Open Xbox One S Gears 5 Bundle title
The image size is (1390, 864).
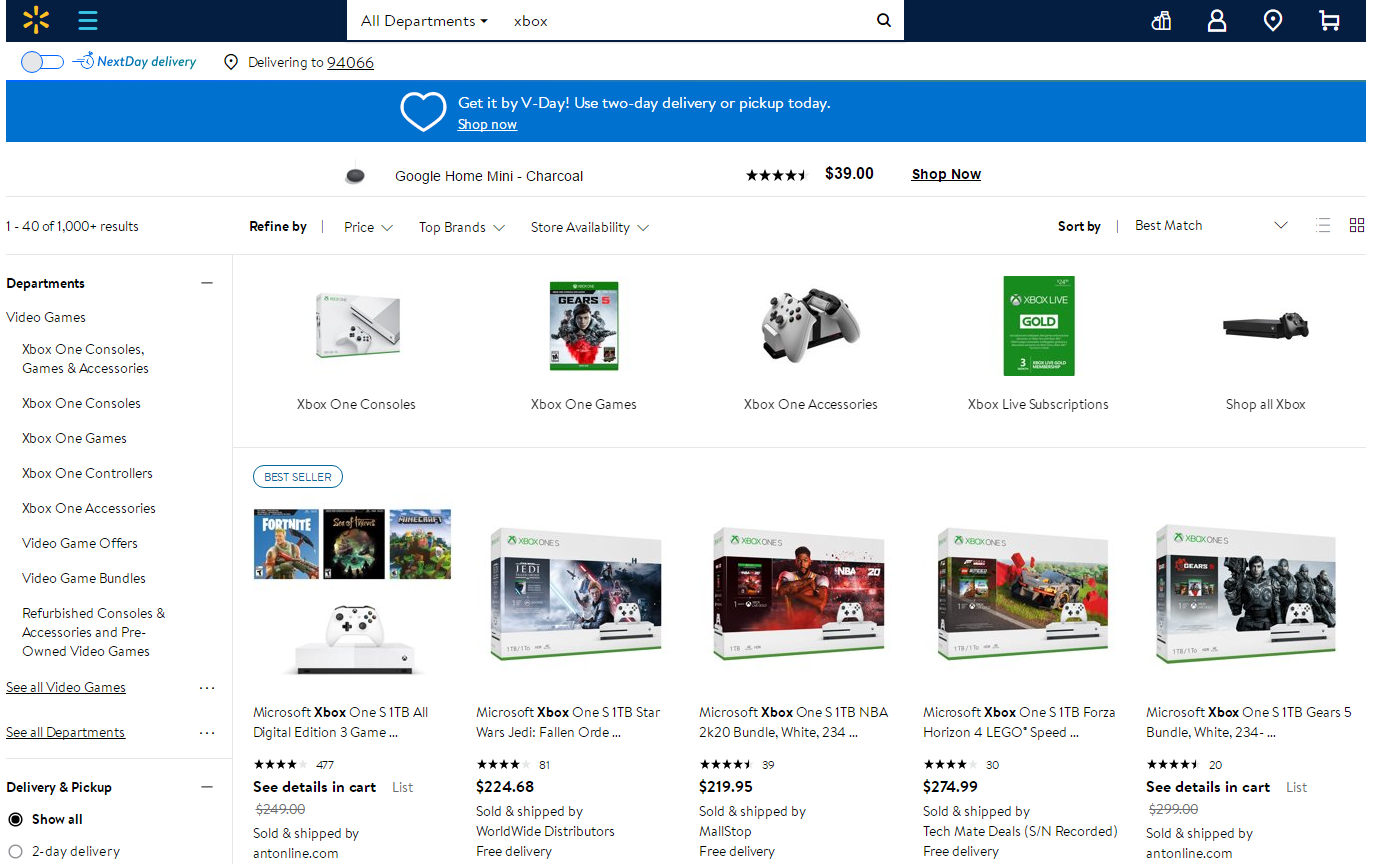pyautogui.click(x=1249, y=722)
